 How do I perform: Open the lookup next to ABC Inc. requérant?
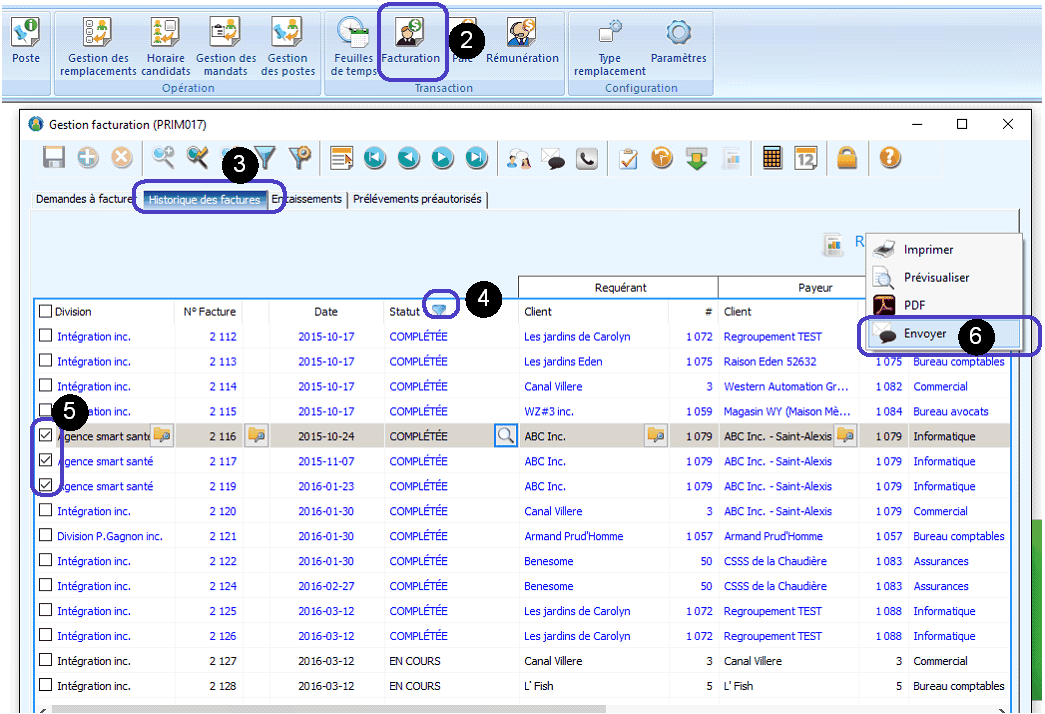tap(656, 435)
